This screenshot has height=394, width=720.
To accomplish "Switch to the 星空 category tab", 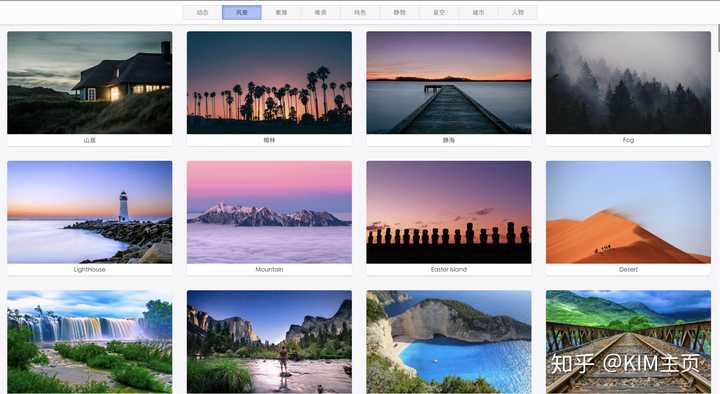I will [439, 12].
